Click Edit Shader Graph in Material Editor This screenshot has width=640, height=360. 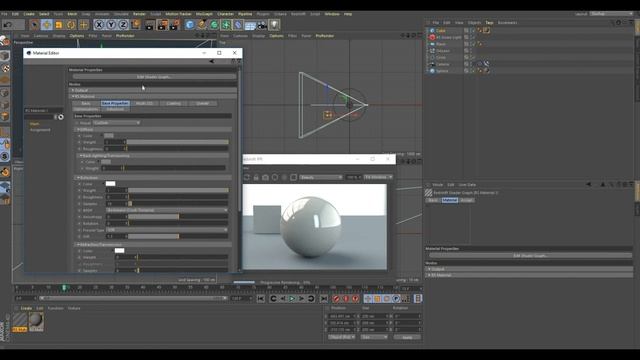[x=154, y=76]
